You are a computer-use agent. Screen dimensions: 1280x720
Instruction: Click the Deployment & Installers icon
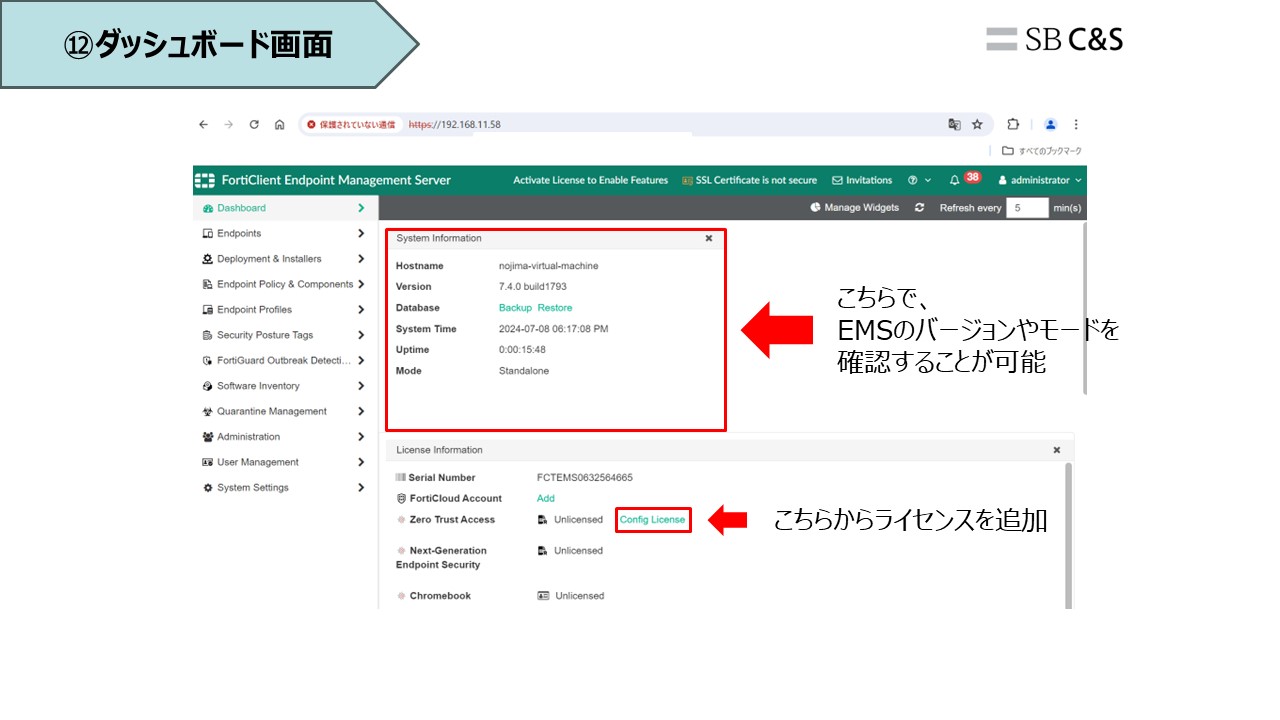tap(208, 259)
